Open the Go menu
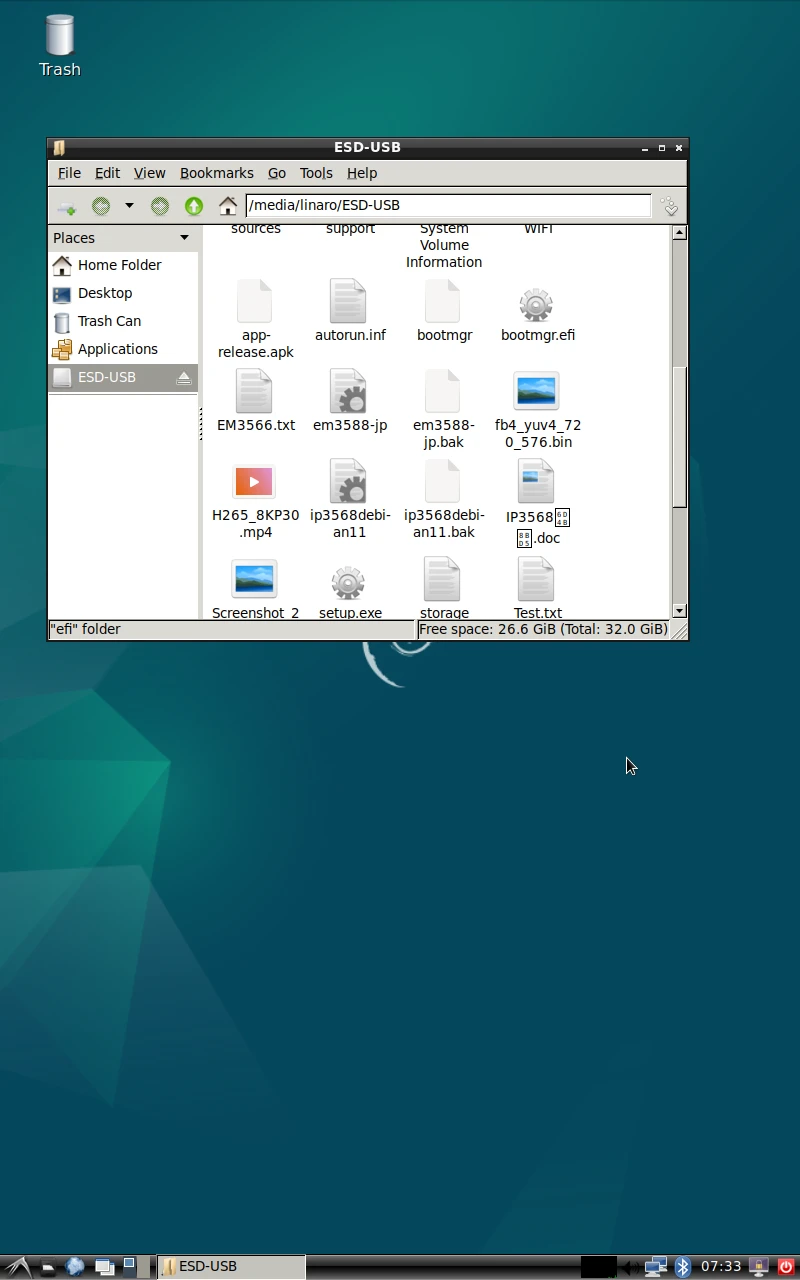The image size is (800, 1280). pyautogui.click(x=277, y=173)
